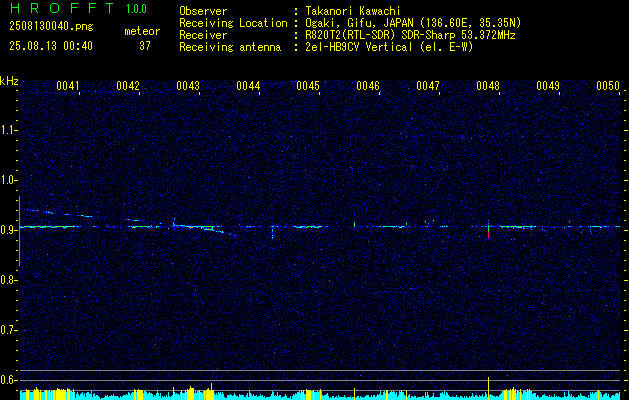
Task: Click the 0047 time marker
Action: click(428, 85)
